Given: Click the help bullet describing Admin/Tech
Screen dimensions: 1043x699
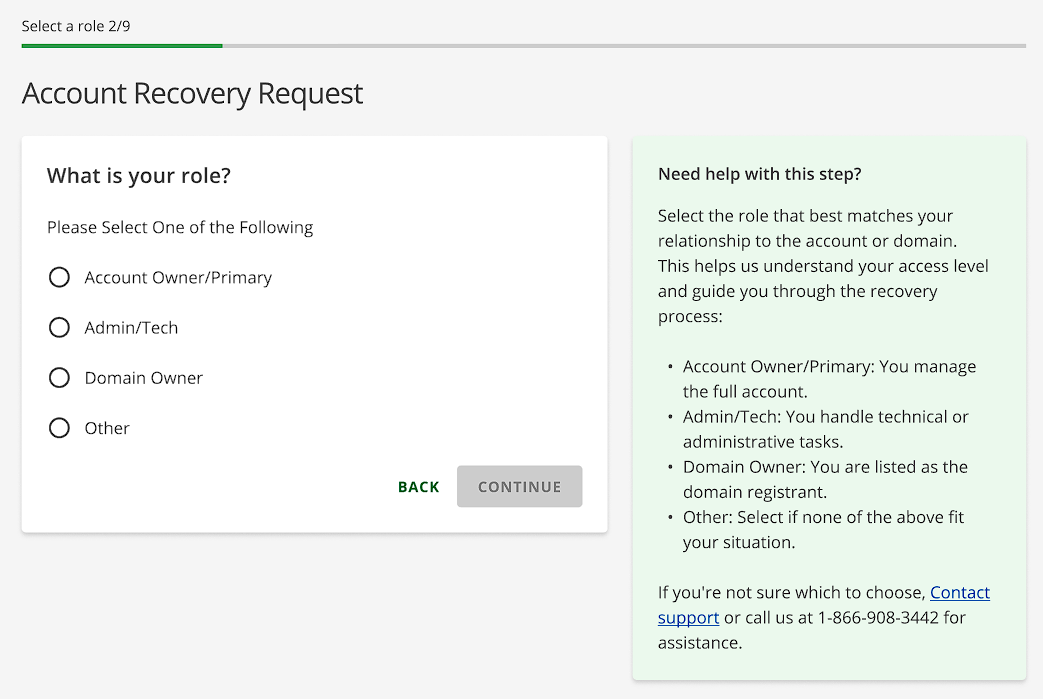Looking at the screenshot, I should click(x=825, y=429).
